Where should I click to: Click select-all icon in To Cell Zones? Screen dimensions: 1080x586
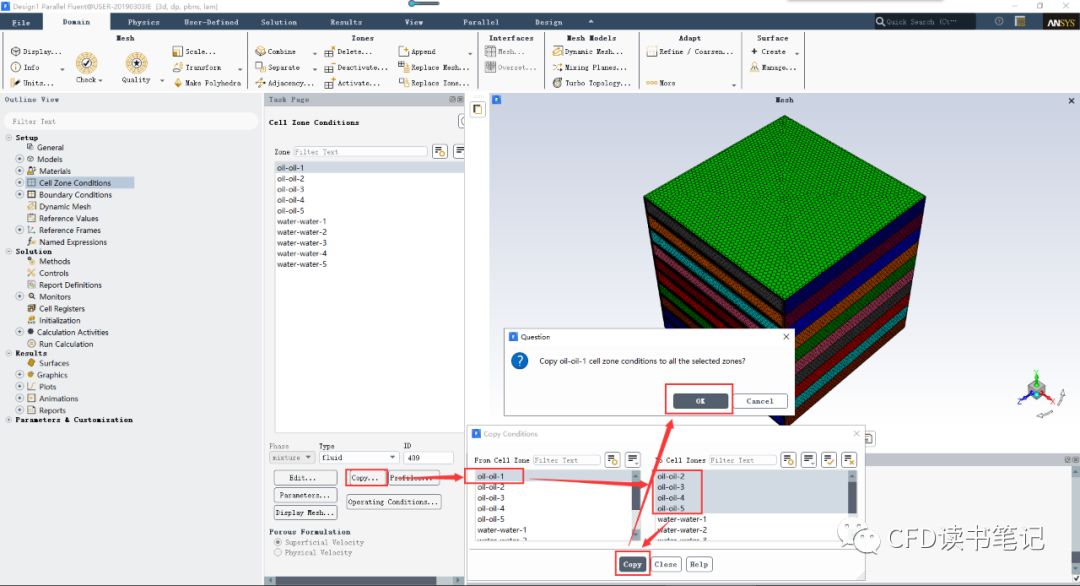point(829,460)
